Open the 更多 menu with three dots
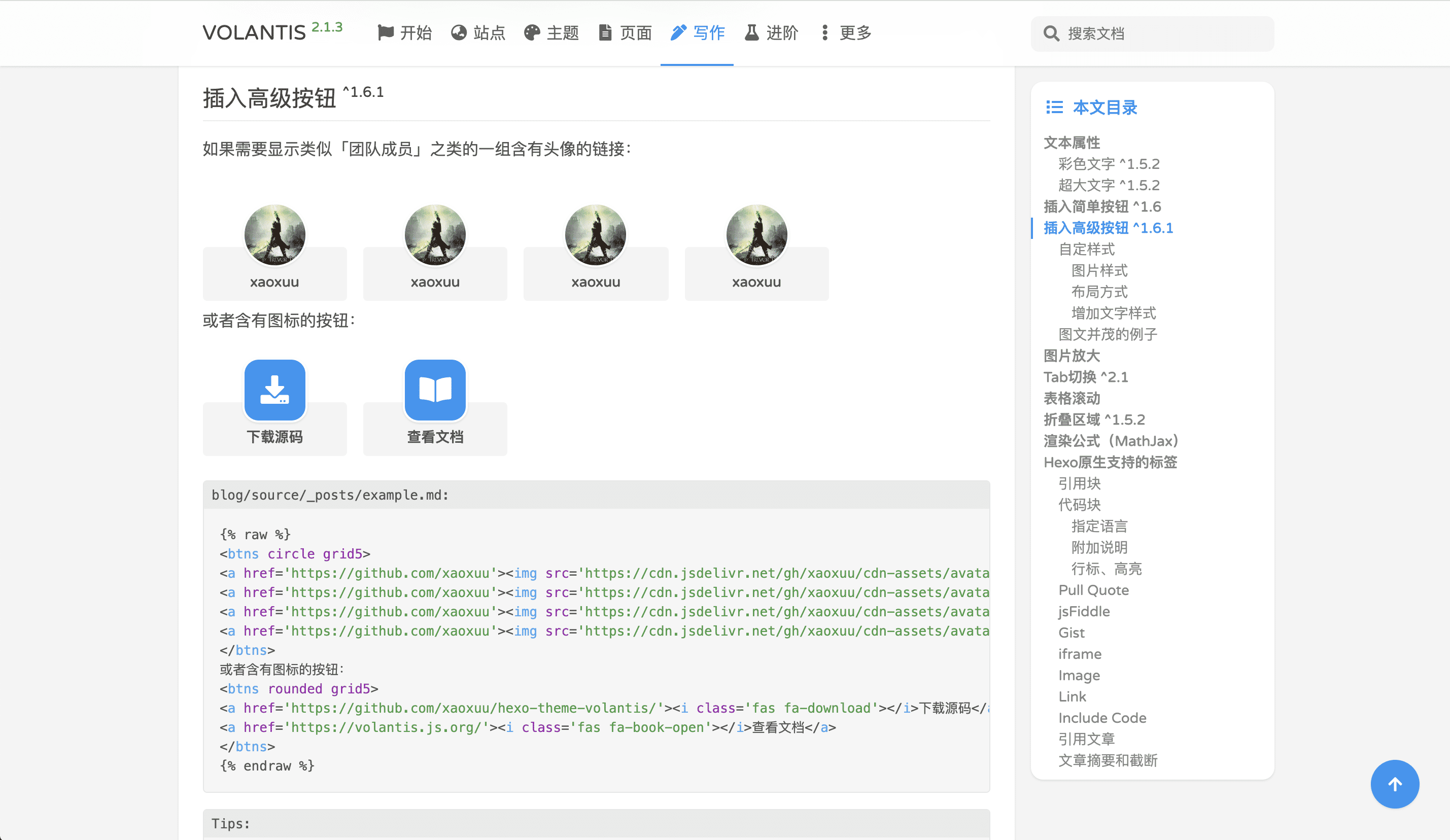 coord(846,33)
